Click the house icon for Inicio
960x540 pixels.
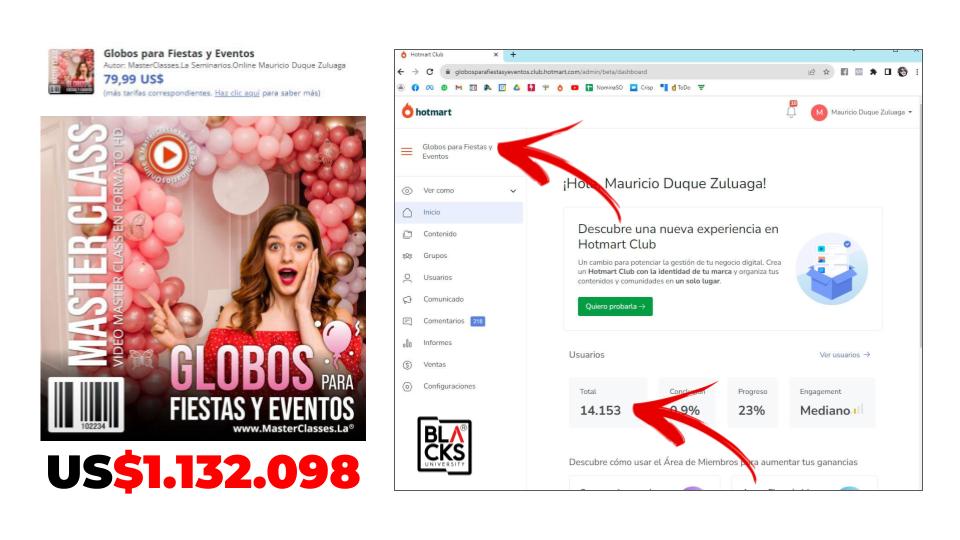pos(407,212)
